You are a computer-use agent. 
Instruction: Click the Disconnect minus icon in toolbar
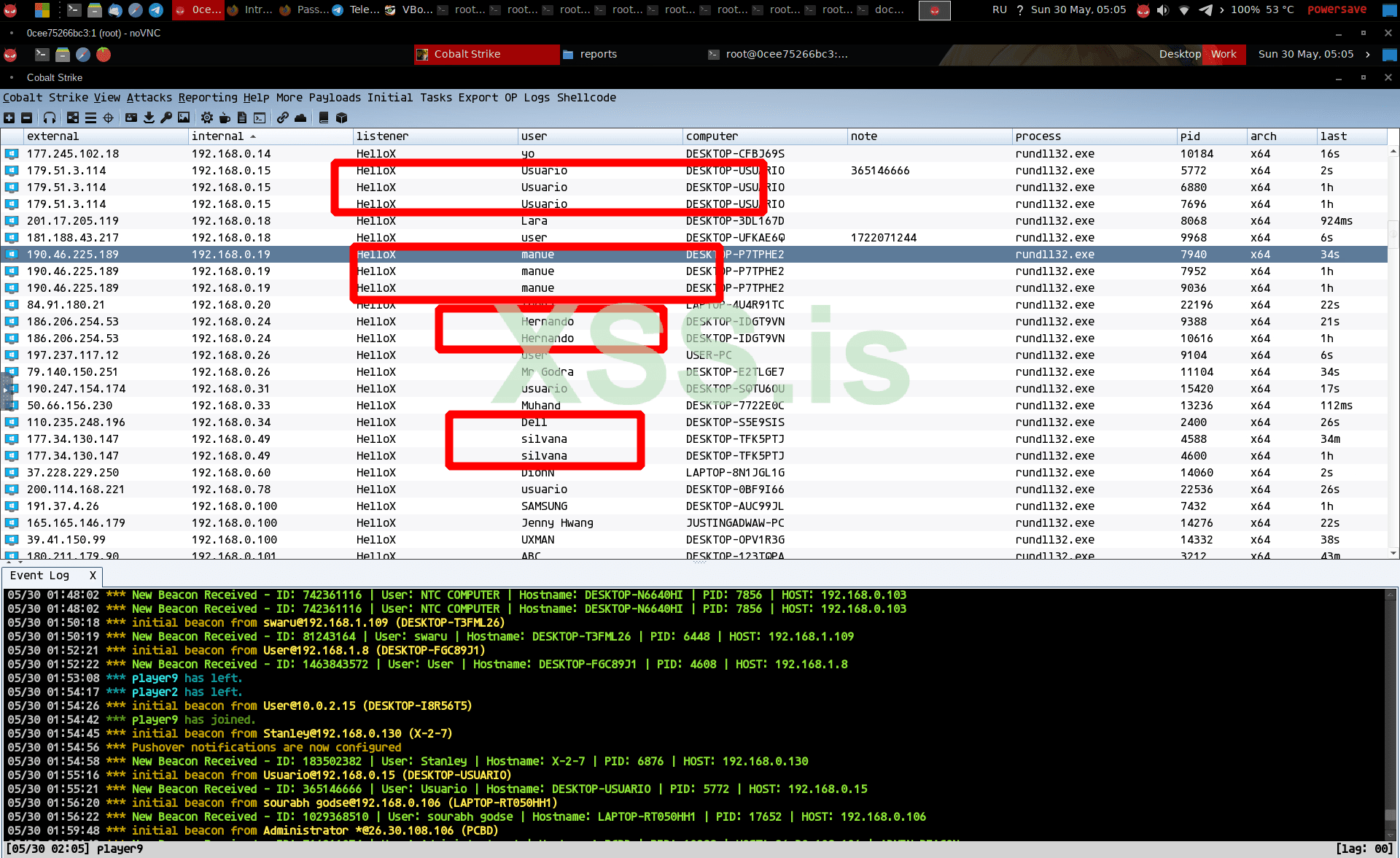point(26,117)
